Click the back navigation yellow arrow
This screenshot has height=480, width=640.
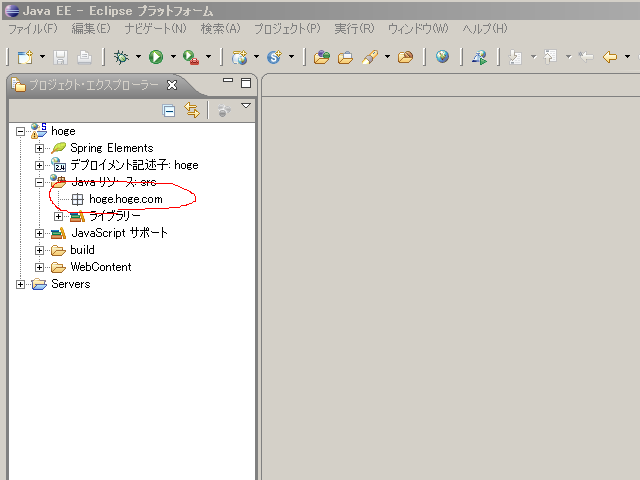609,58
